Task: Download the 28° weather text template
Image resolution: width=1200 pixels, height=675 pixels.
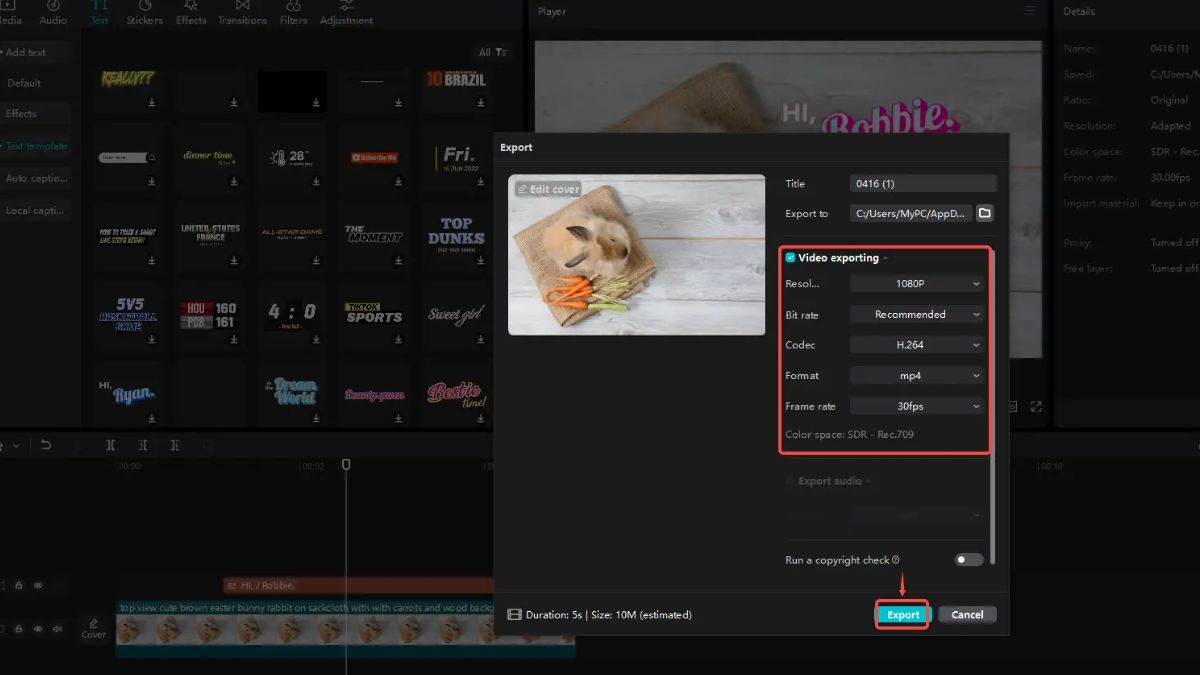Action: (316, 181)
